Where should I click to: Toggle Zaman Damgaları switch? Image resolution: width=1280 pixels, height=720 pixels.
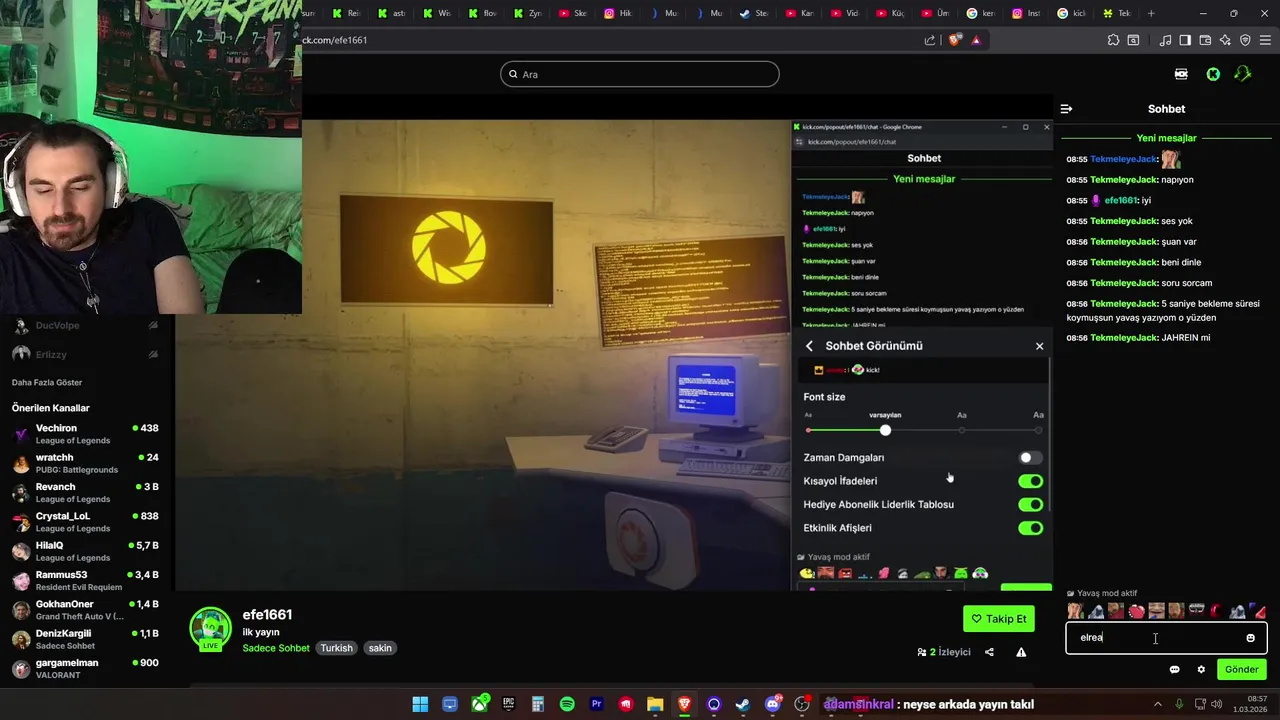(x=1030, y=458)
